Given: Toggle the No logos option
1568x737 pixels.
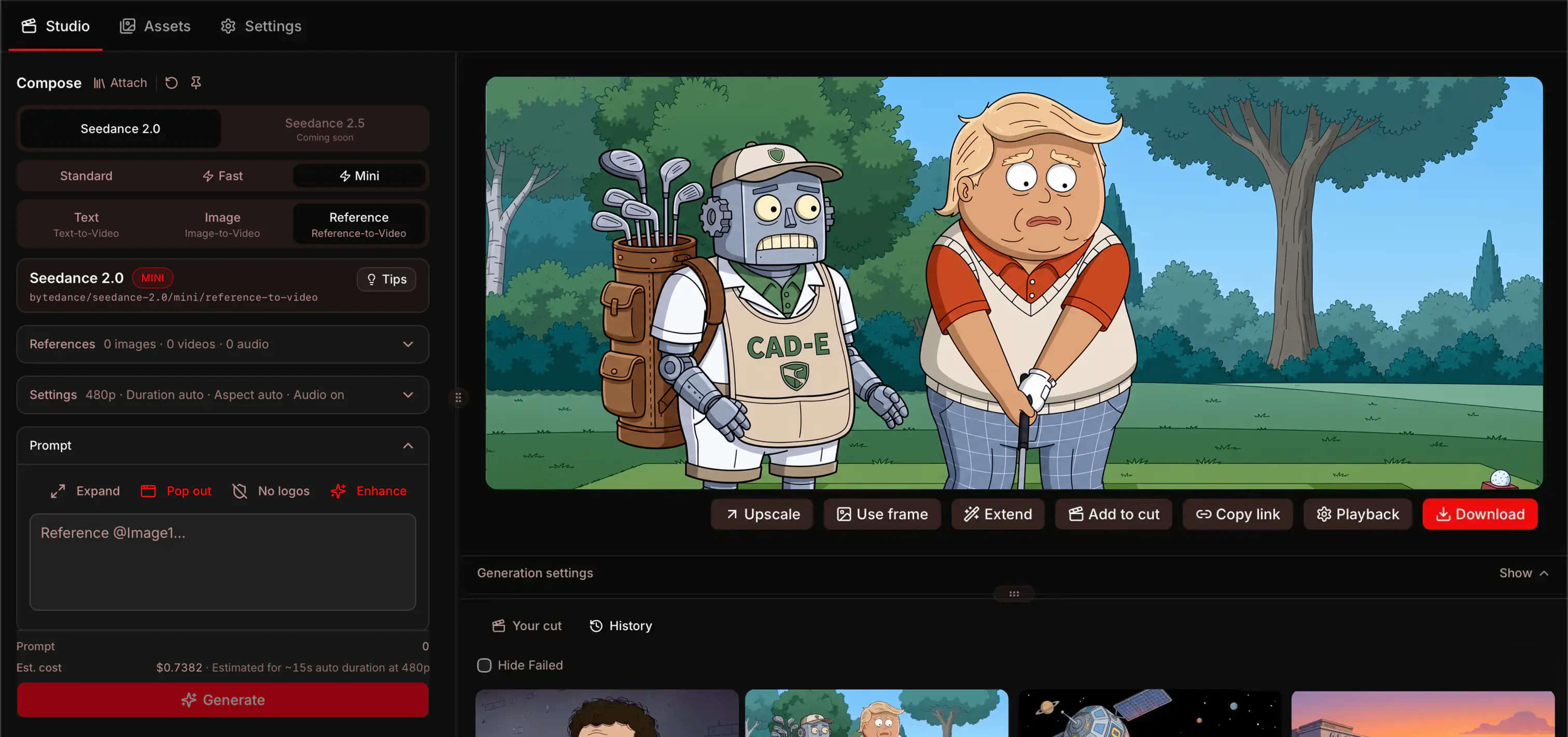Looking at the screenshot, I should tap(272, 491).
